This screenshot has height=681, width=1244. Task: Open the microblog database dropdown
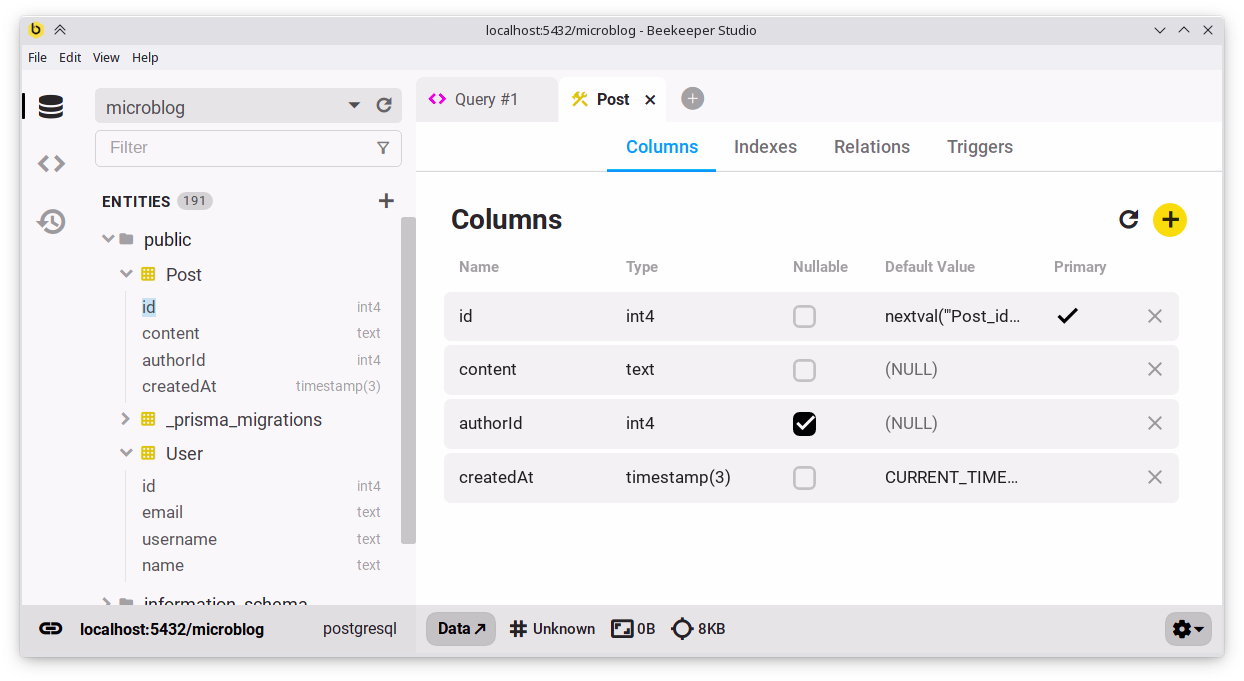point(354,106)
